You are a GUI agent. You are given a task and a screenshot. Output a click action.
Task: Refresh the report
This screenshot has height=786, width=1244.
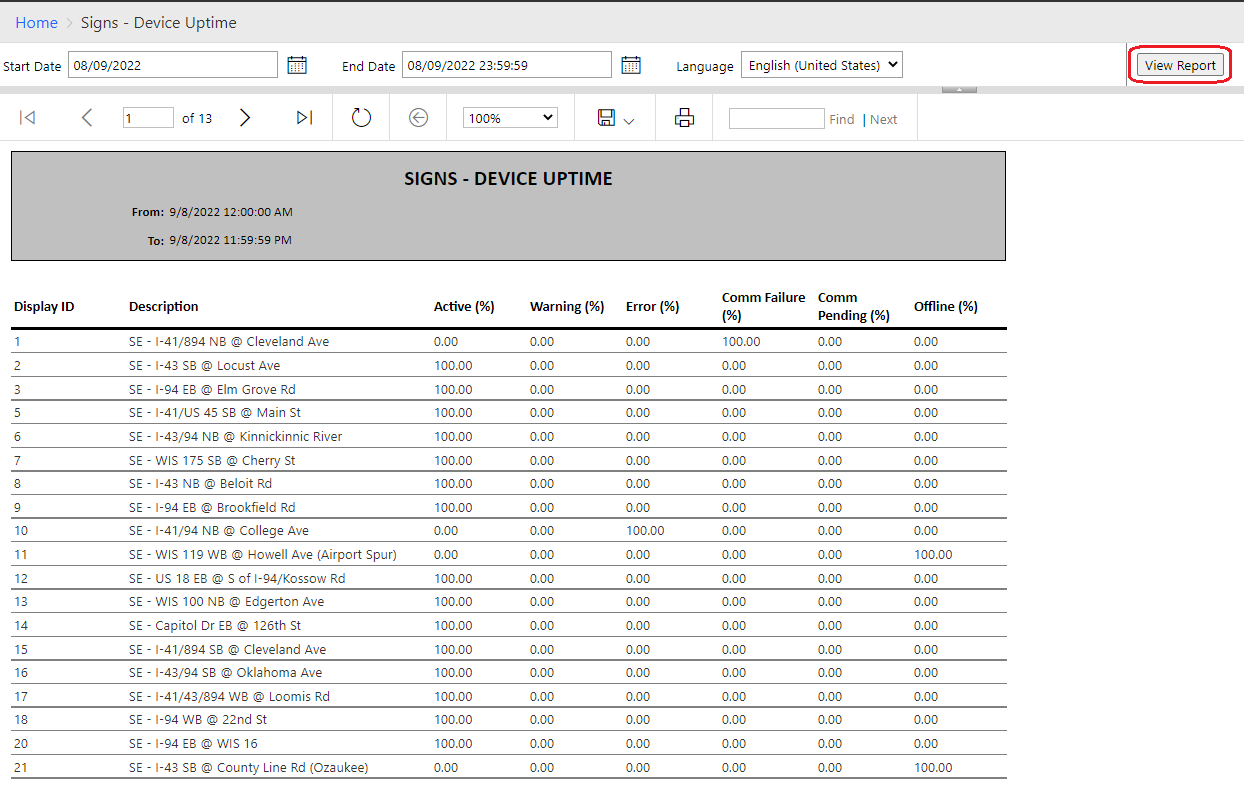point(361,118)
